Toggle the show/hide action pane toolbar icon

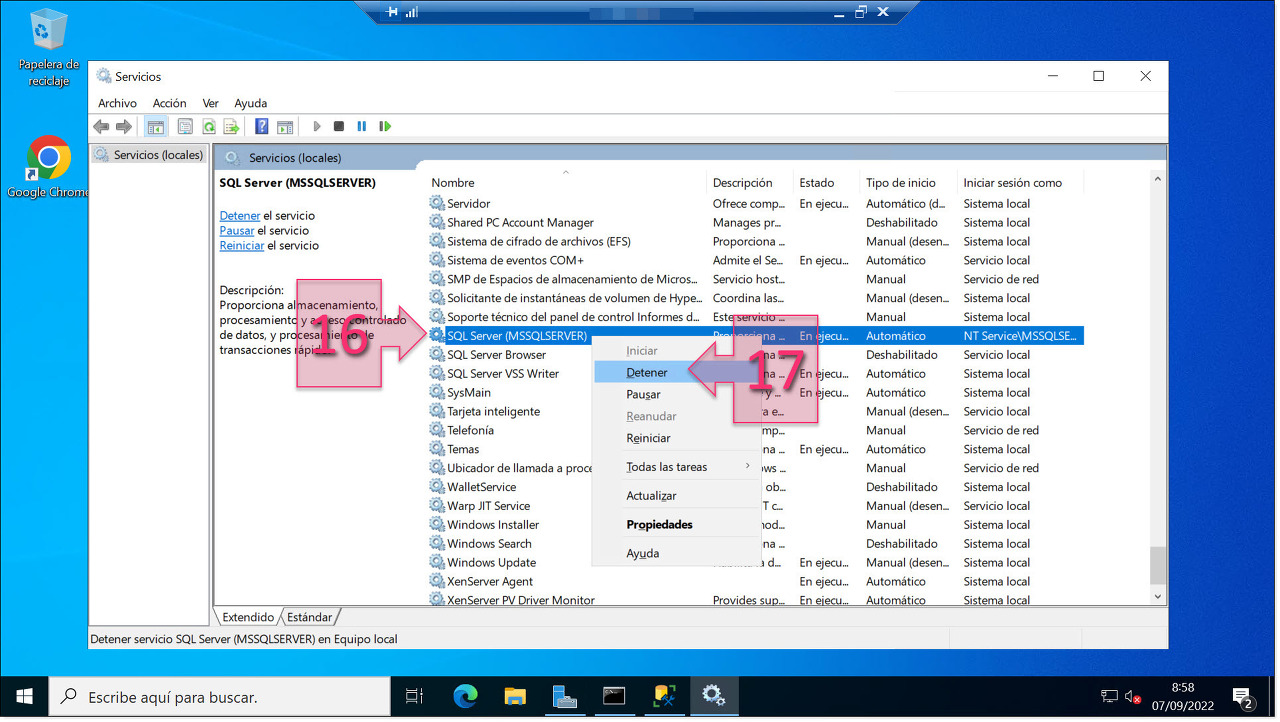click(x=285, y=127)
